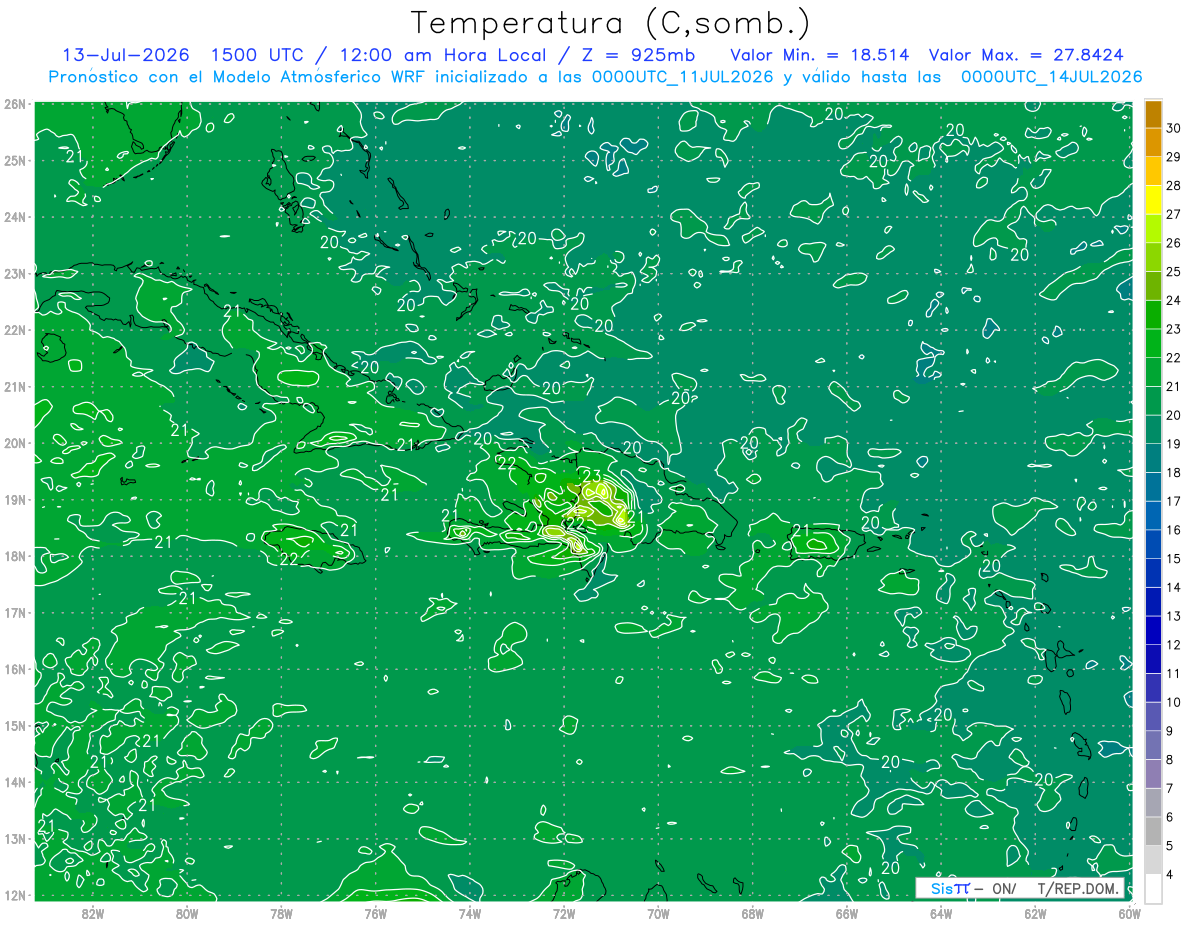Image resolution: width=1200 pixels, height=927 pixels.
Task: Click the color scale value 19
Action: (x=1174, y=444)
